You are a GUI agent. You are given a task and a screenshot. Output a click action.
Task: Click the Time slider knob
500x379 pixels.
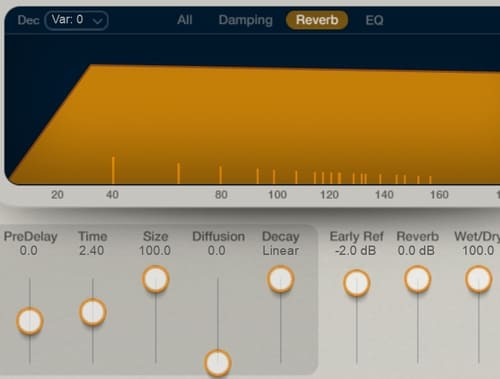[93, 312]
